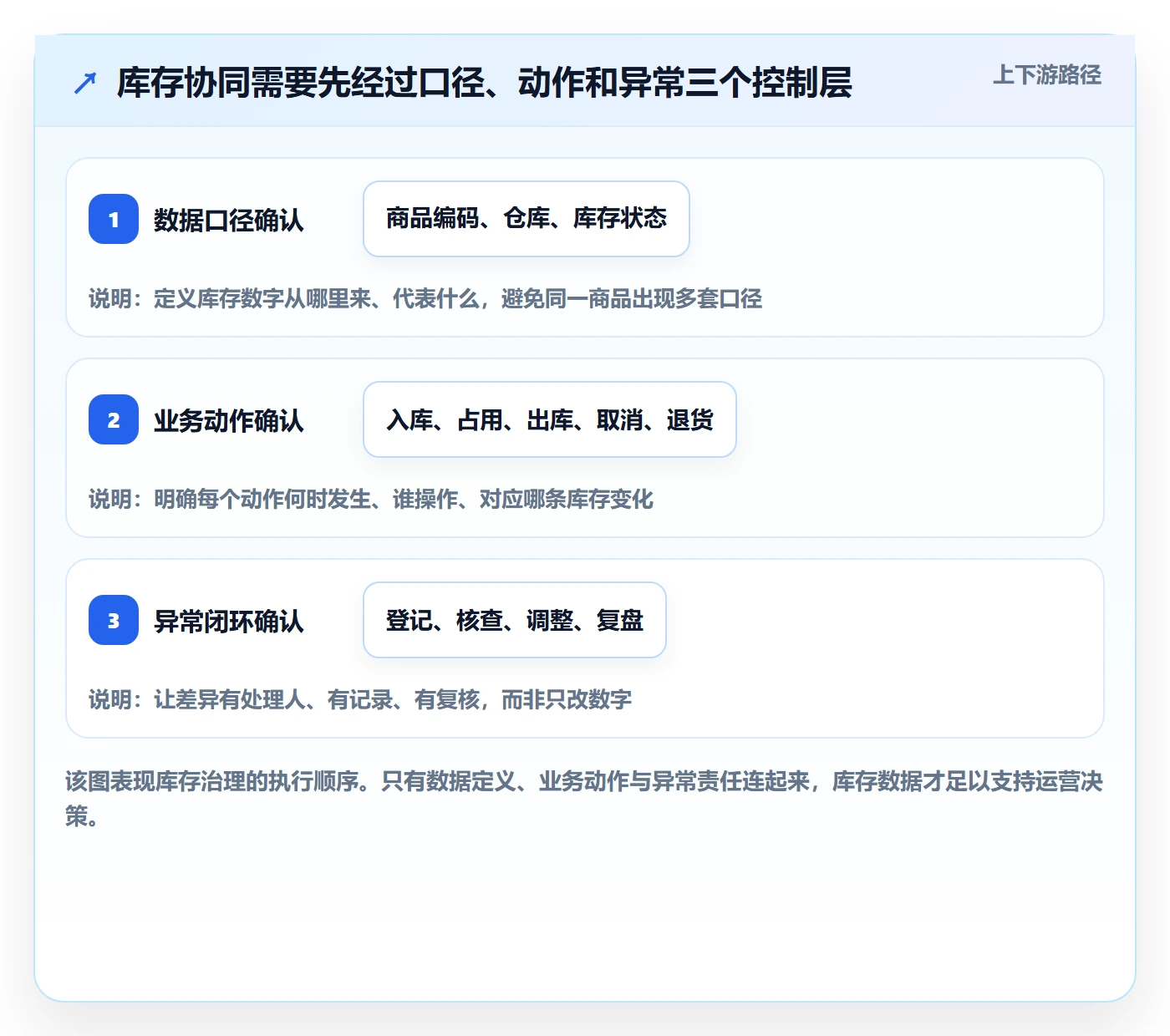The image size is (1170, 1036).
Task: Click the heading 异常闭环确认
Action: coord(229,621)
